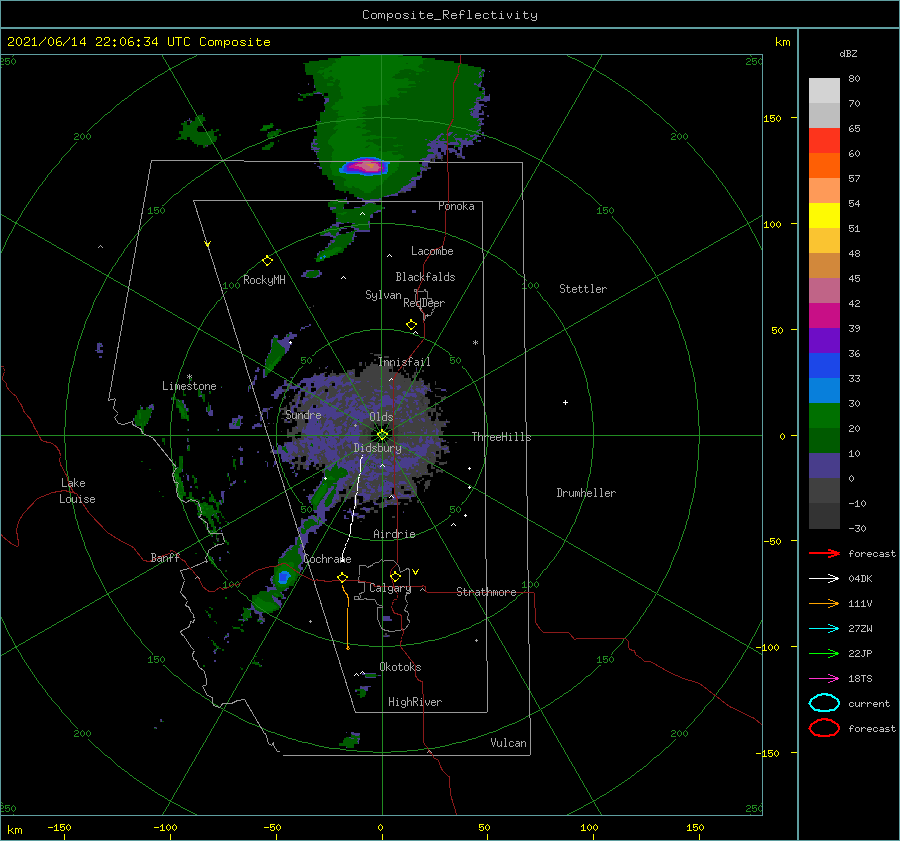Click the ThreeHills label
The height and width of the screenshot is (841, 900).
point(502,437)
